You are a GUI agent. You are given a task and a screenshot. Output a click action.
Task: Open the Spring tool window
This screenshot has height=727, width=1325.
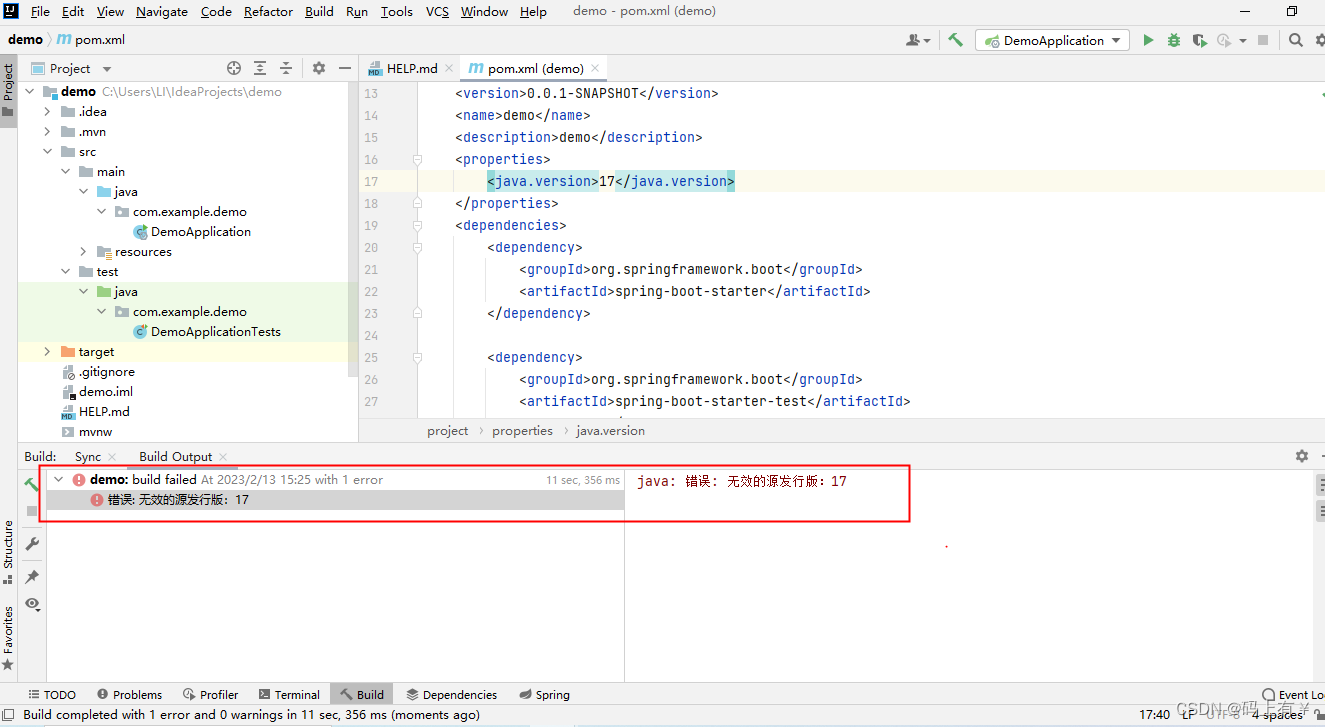click(545, 694)
